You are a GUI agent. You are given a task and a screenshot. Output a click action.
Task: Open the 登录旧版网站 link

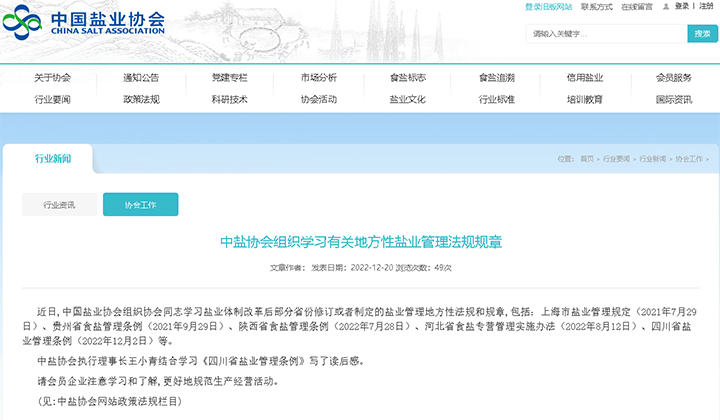[548, 6]
